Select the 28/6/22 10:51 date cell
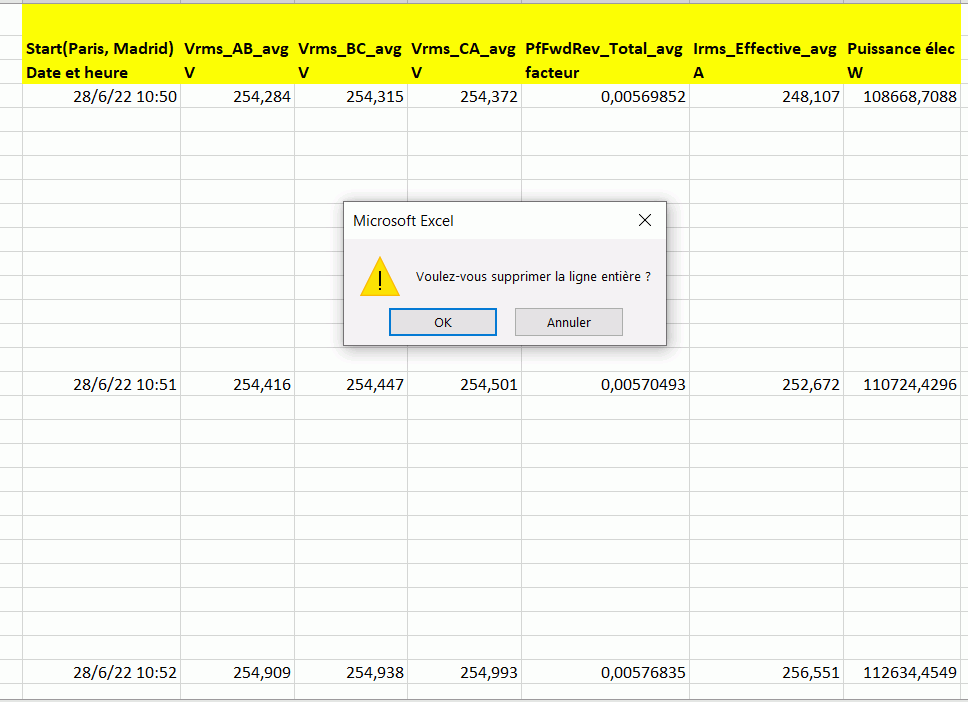Screen dimensions: 968x702 pyautogui.click(x=101, y=384)
